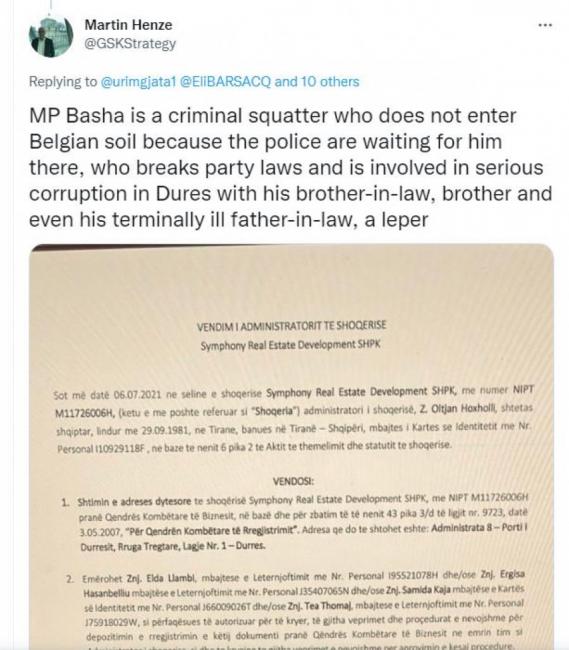Click the "VENDIM I ADMINISTRATORIT TE SHOQERISE" heading
The width and height of the screenshot is (569, 650).
click(x=291, y=326)
